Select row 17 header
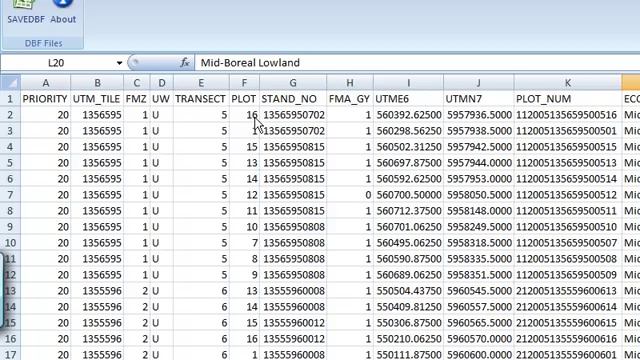The image size is (640, 360). 10,354
